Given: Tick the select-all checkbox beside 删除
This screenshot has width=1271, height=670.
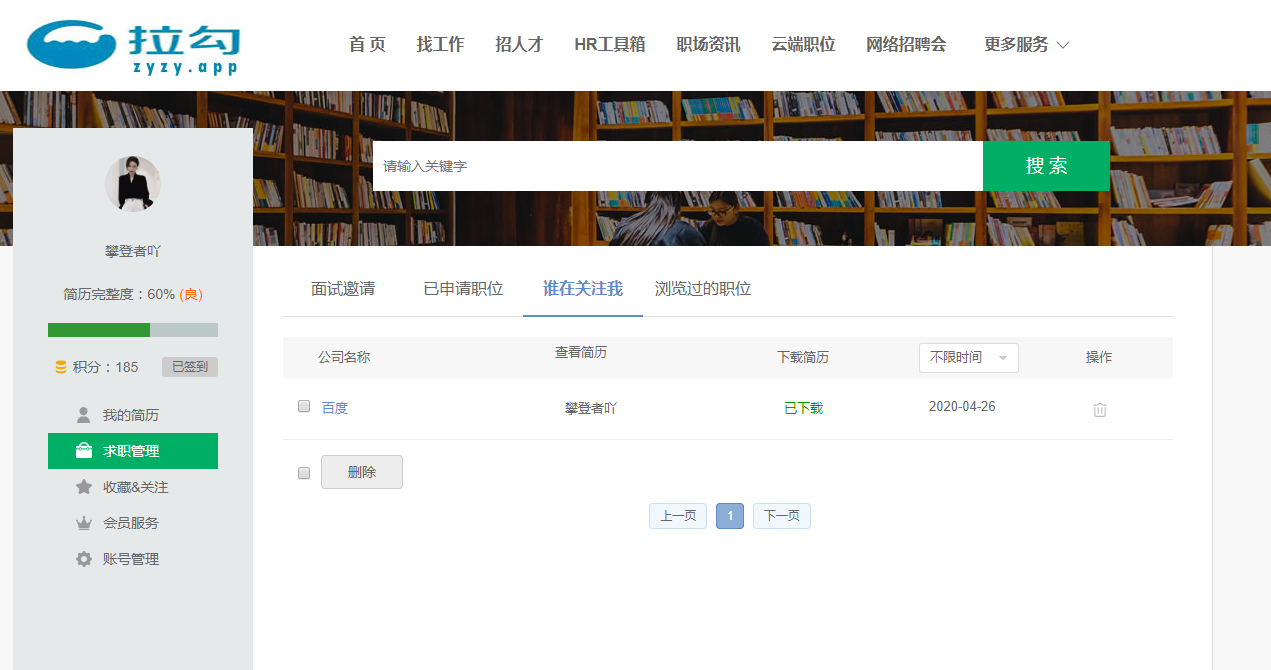Looking at the screenshot, I should [304, 473].
